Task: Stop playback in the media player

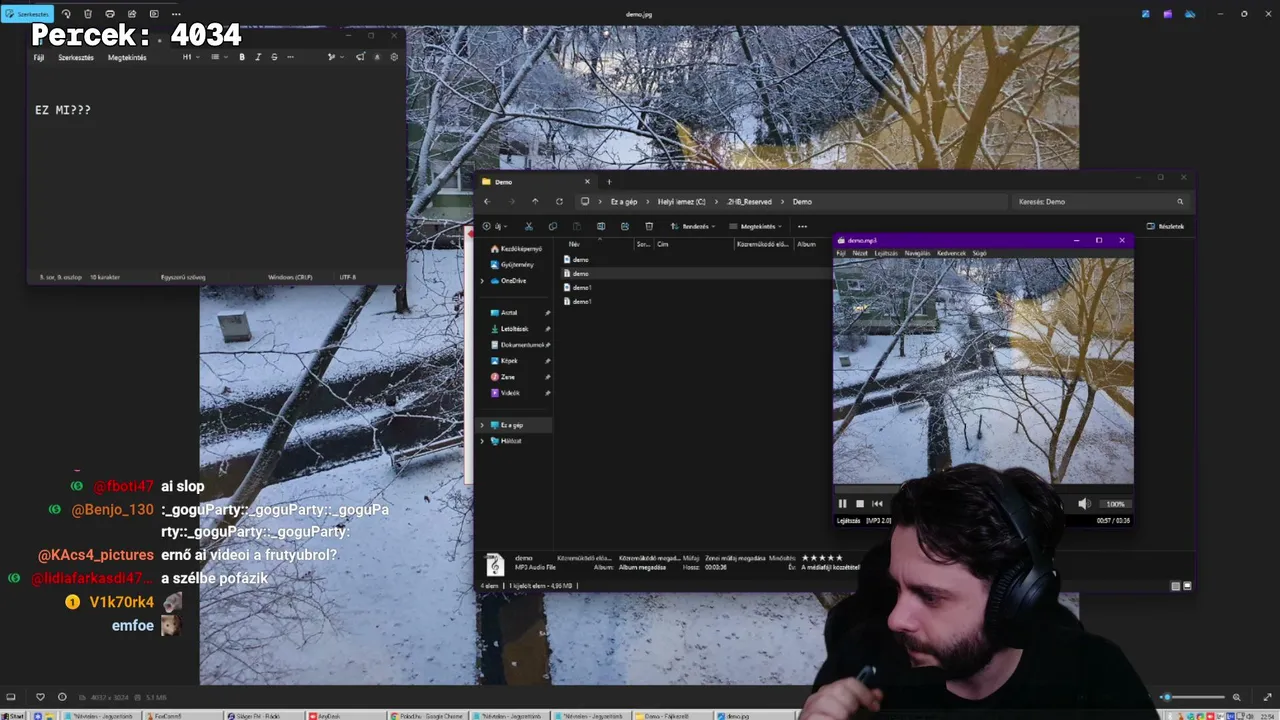Action: pyautogui.click(x=860, y=504)
